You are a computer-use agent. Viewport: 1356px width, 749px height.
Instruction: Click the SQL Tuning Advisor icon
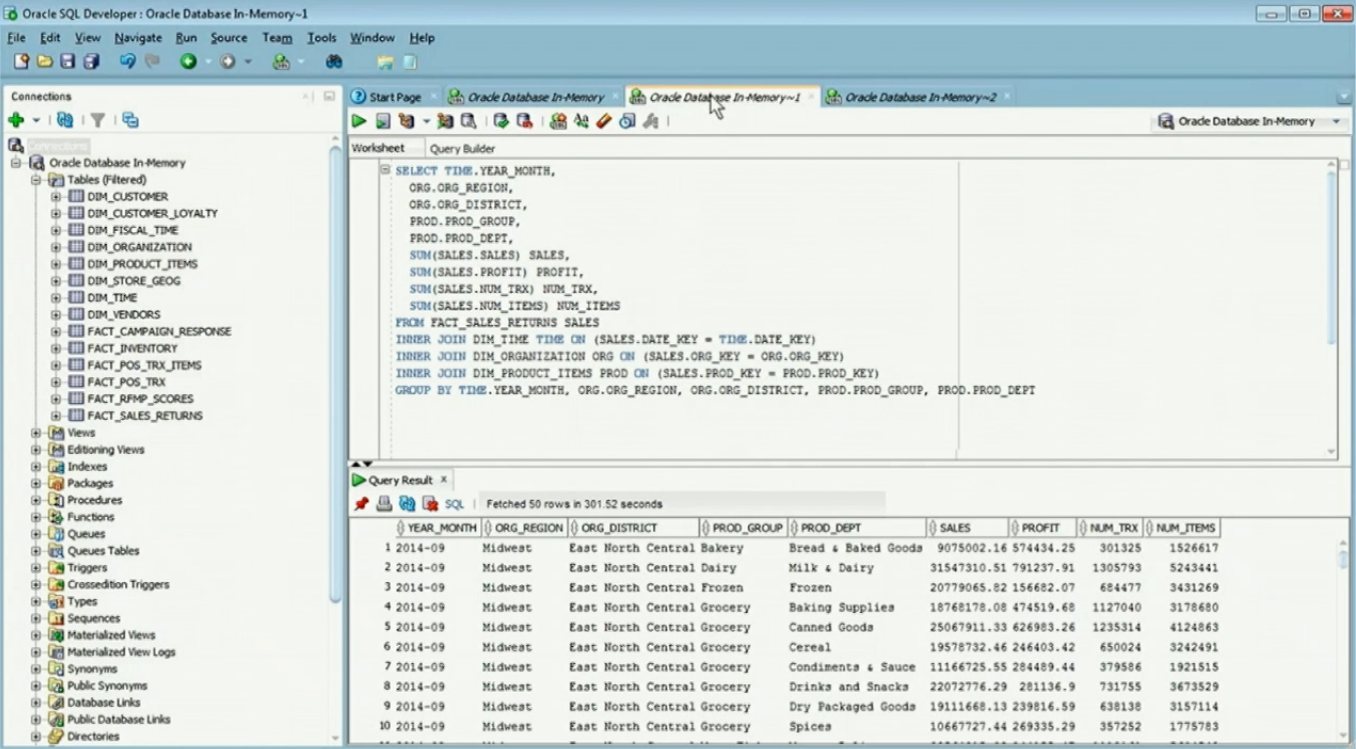point(468,121)
